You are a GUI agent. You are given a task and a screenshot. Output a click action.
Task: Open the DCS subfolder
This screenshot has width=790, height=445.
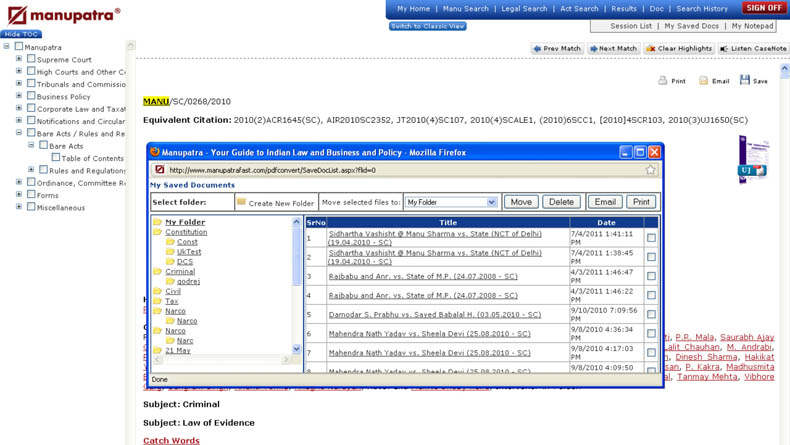(x=184, y=262)
